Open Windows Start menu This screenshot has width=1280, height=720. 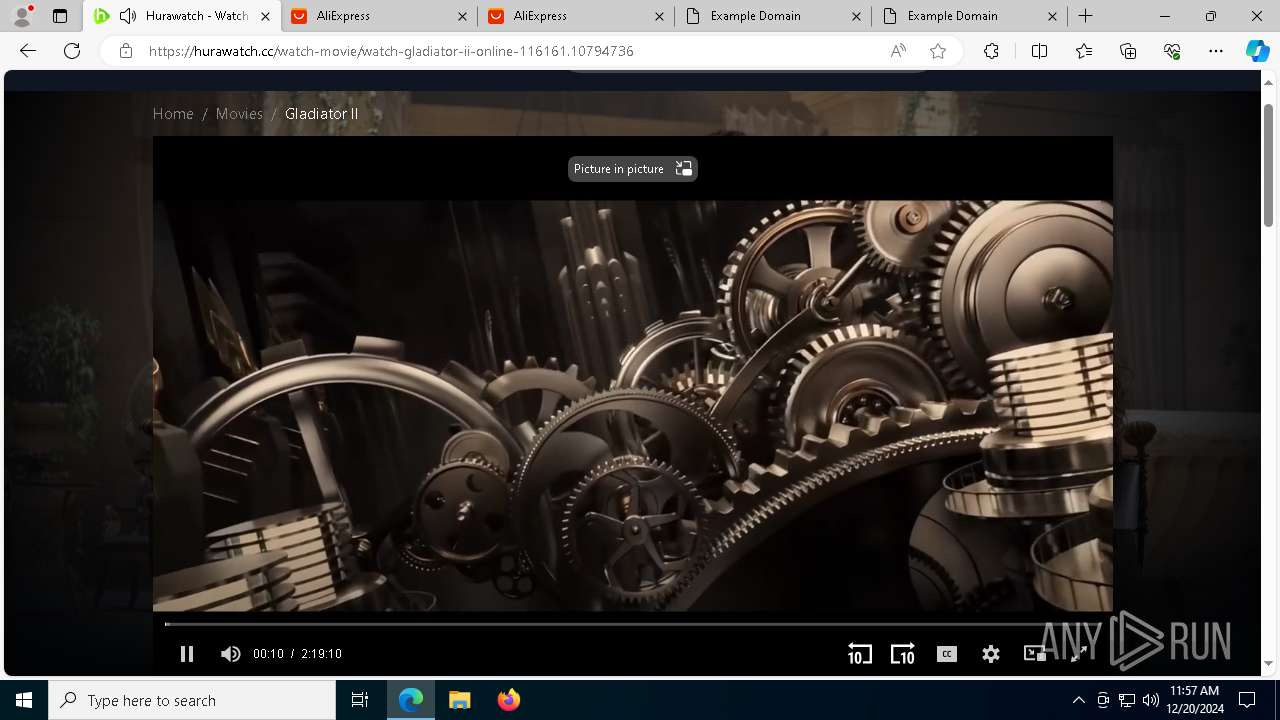point(24,700)
